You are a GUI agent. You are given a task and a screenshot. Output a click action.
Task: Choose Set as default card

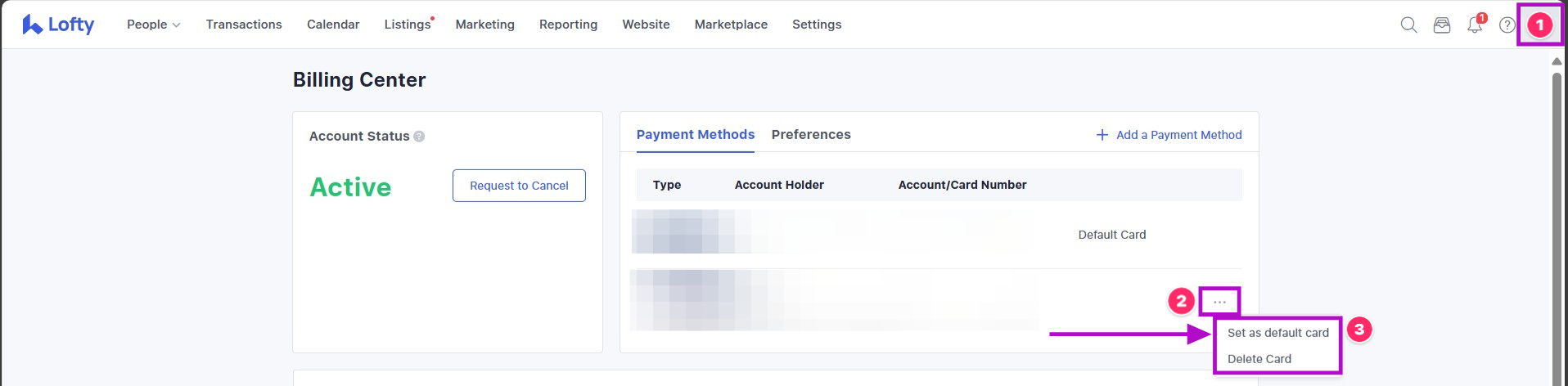point(1277,333)
